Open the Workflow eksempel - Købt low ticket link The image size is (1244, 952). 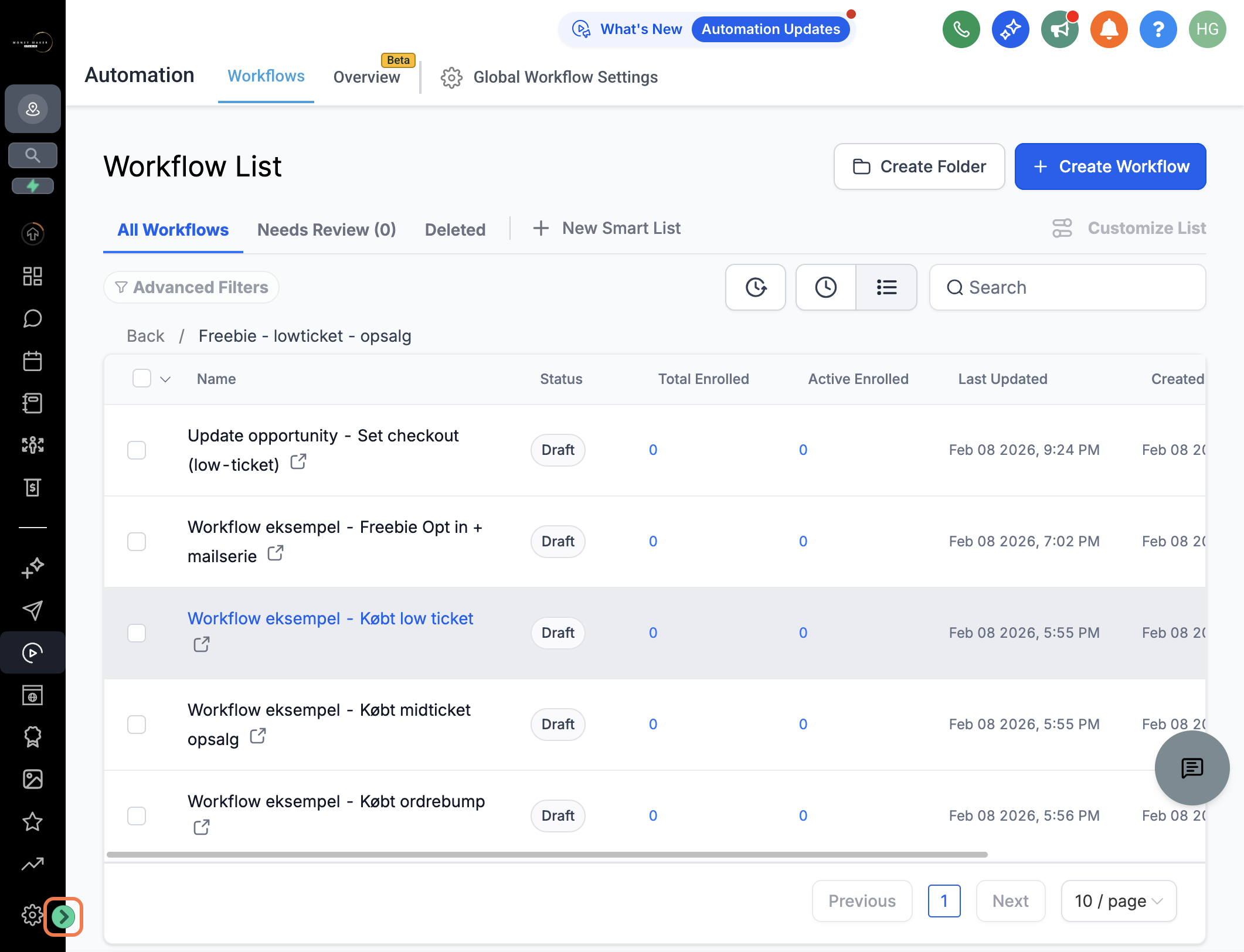tap(331, 618)
